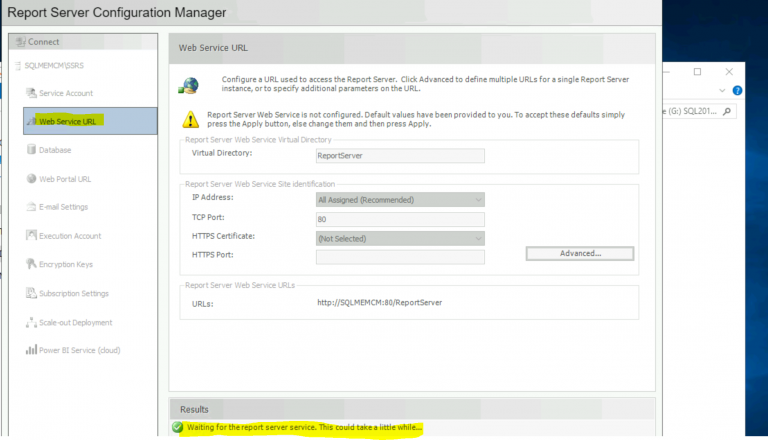768x440 pixels.
Task: Go to Subscription Settings page
Action: 73,294
